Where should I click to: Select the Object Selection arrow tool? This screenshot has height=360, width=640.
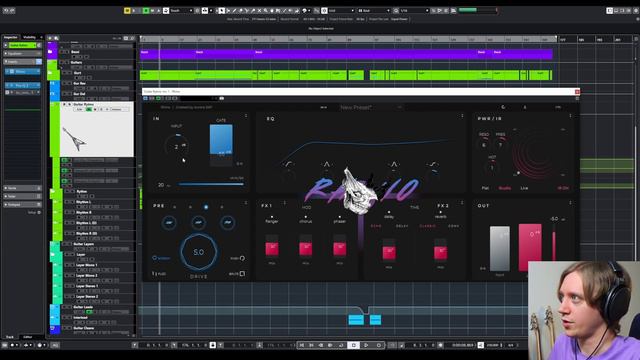coord(221,11)
